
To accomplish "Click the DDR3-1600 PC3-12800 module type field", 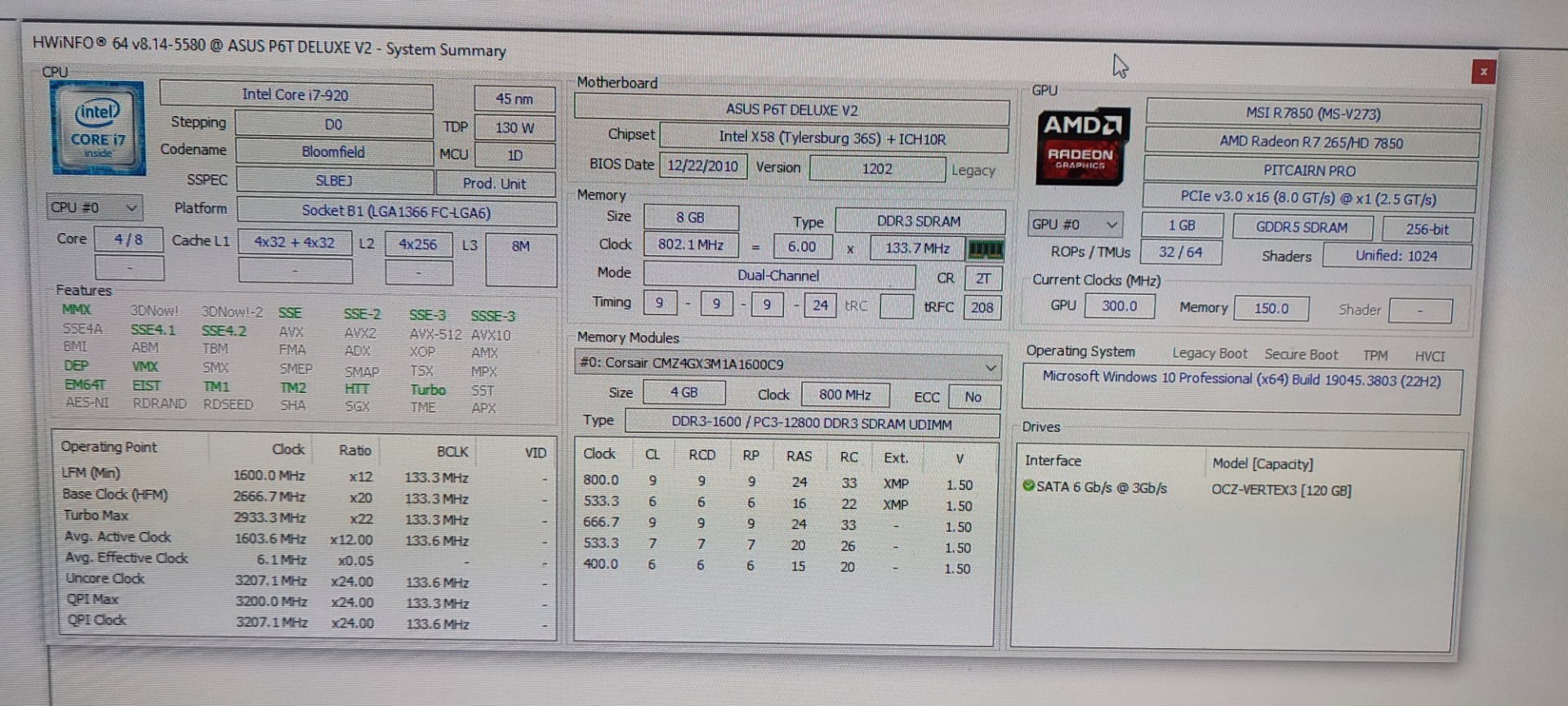I will tap(812, 423).
